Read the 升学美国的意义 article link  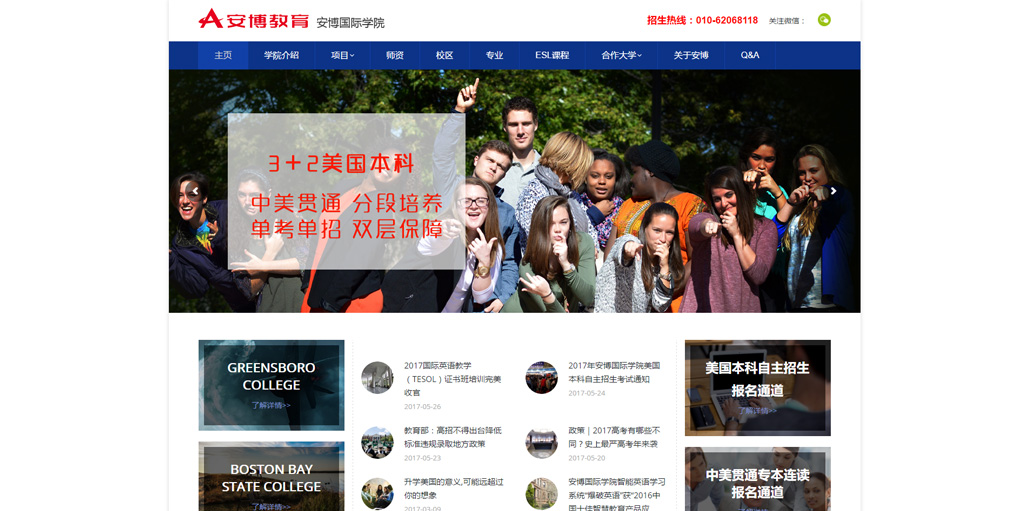[453, 488]
